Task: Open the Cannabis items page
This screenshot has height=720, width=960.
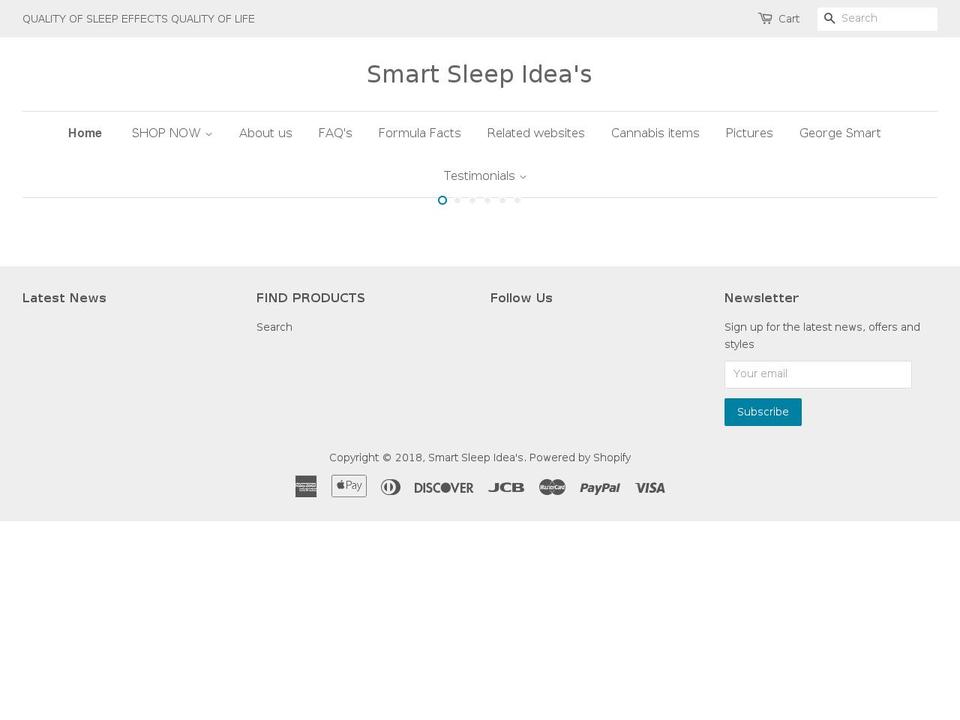Action: (655, 133)
